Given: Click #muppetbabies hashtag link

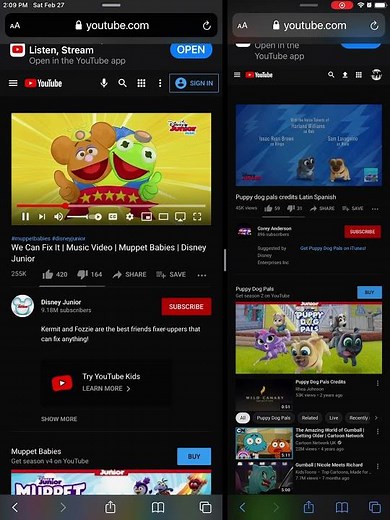Looking at the screenshot, I should click(31, 238).
